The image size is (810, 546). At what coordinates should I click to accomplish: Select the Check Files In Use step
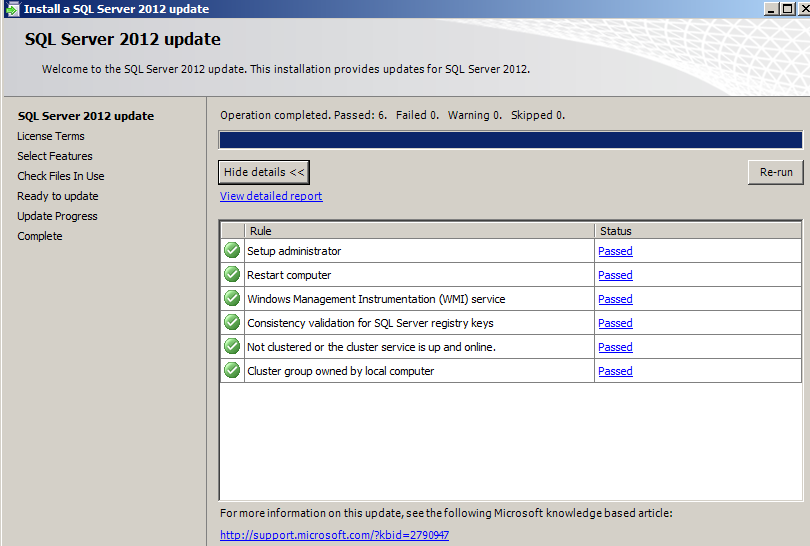(x=60, y=176)
